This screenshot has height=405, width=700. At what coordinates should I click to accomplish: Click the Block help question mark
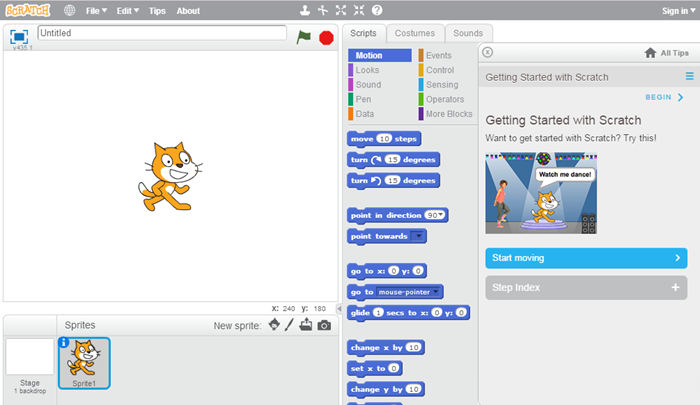click(x=377, y=10)
